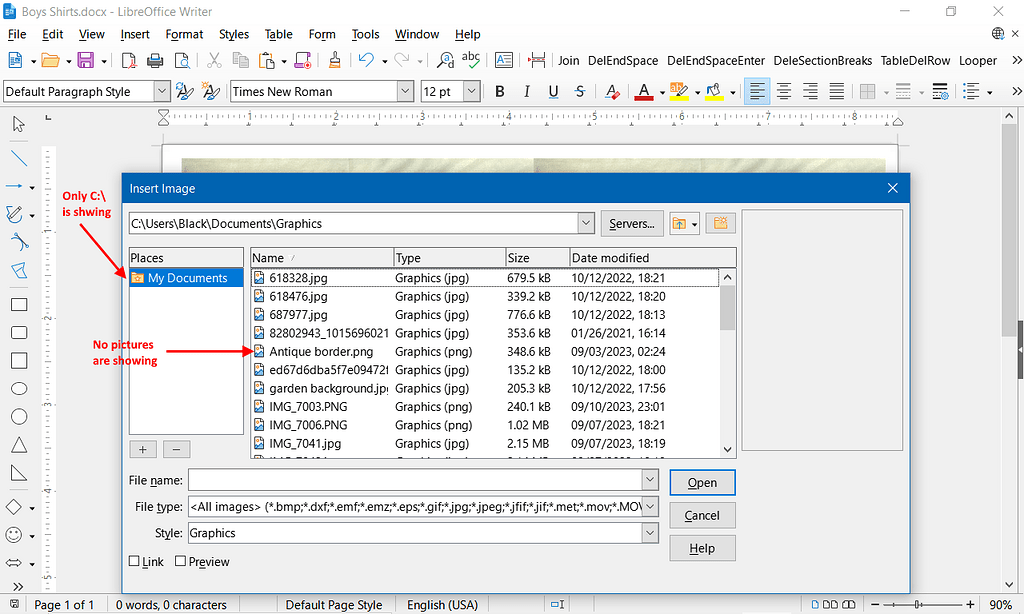Open the Style dropdown showing Graphics
This screenshot has width=1024, height=614.
(x=650, y=532)
